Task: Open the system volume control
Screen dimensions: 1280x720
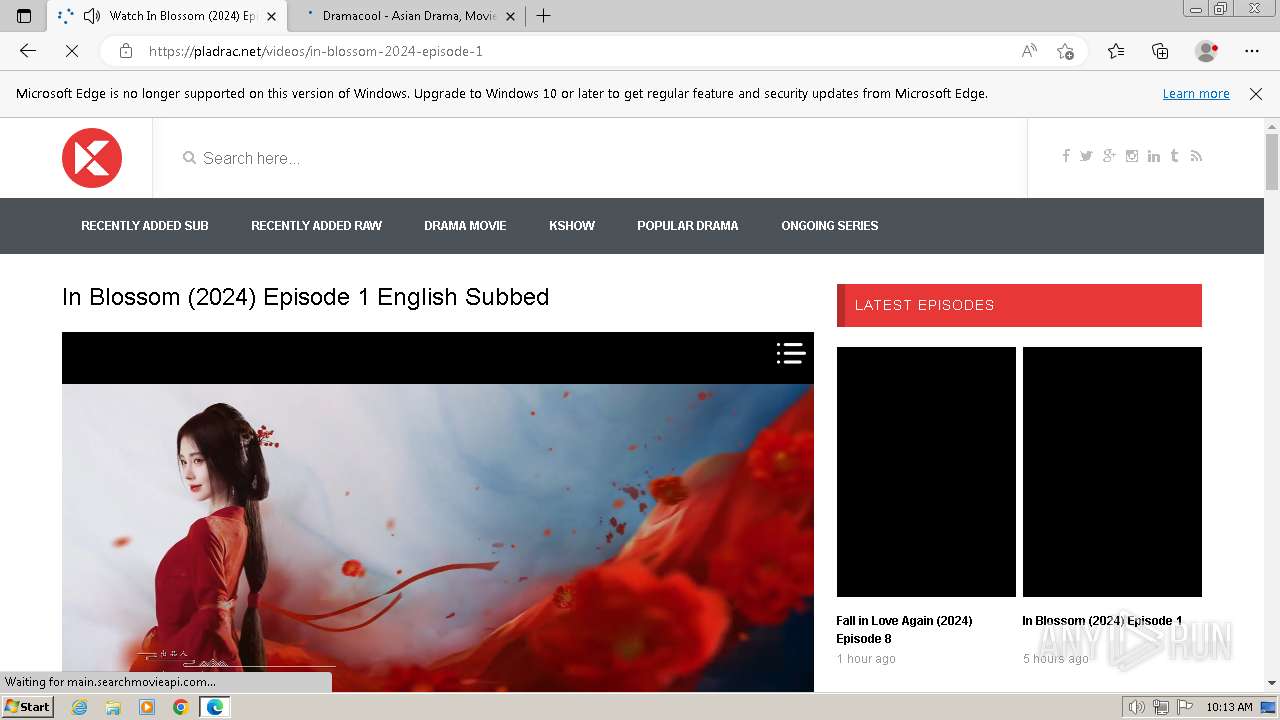Action: [1136, 707]
